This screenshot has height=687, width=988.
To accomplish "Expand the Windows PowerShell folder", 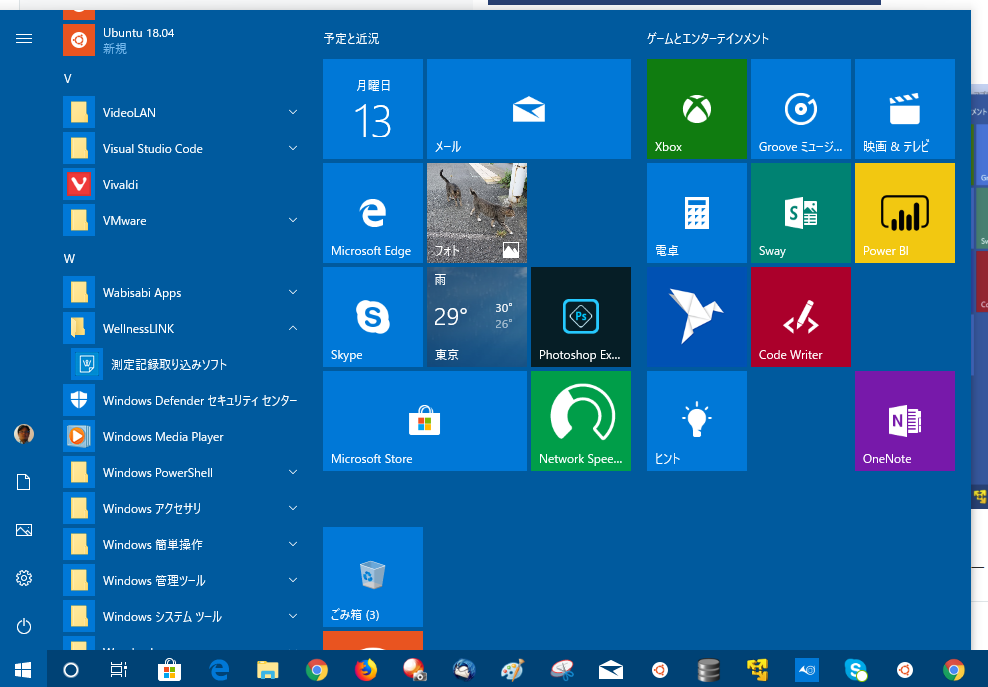I will 180,473.
